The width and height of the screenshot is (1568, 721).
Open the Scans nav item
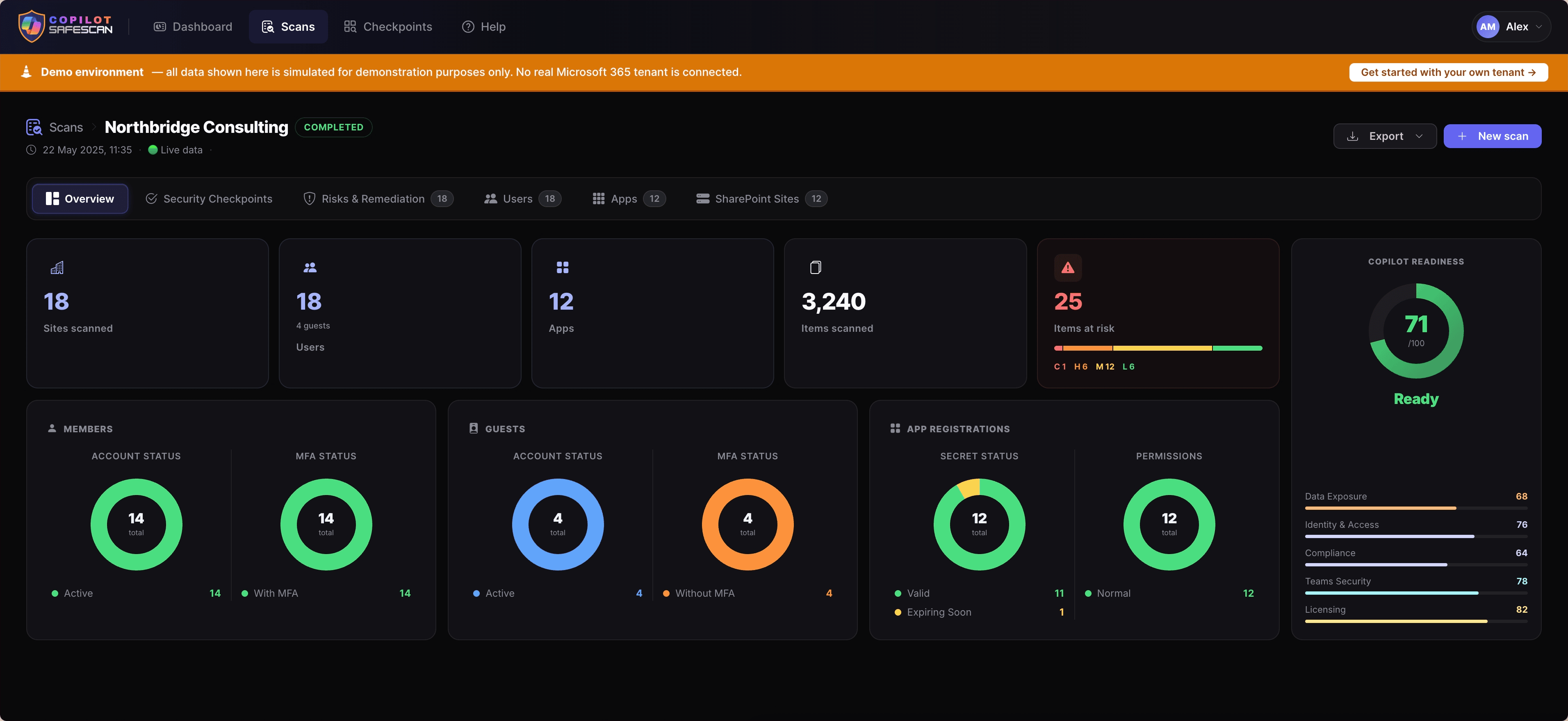coord(289,27)
